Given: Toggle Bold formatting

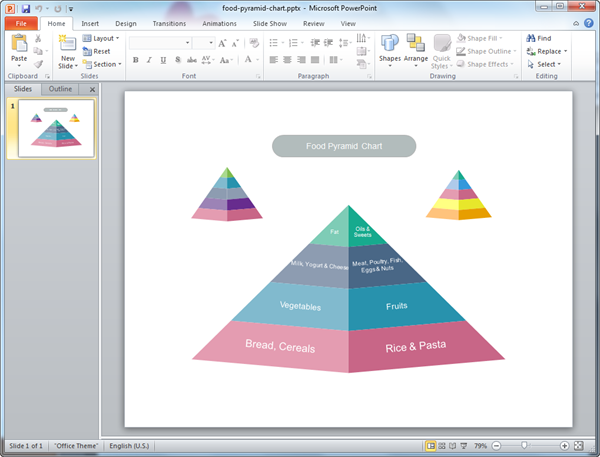Looking at the screenshot, I should tap(135, 60).
